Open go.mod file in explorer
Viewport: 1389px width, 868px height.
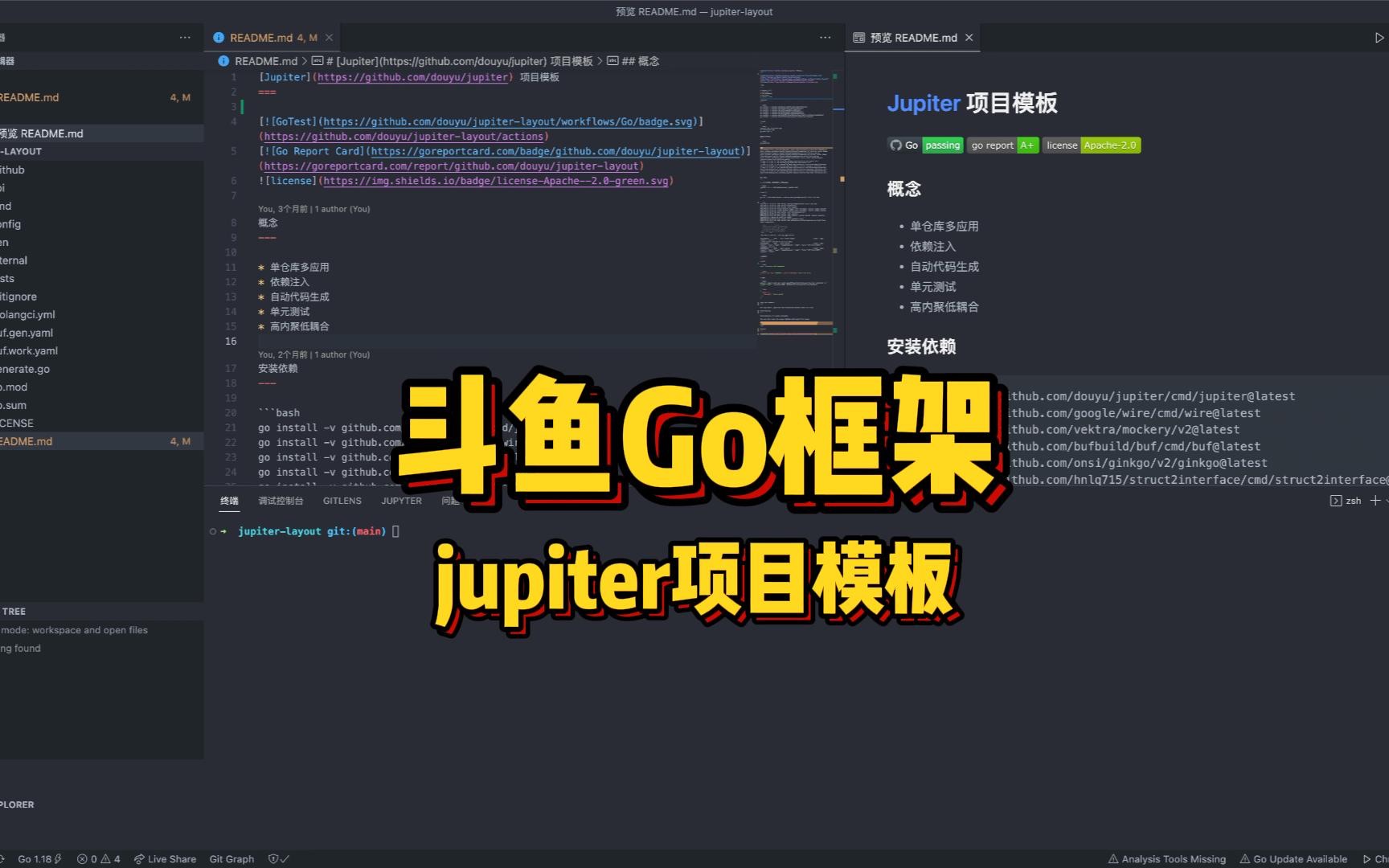point(101,387)
